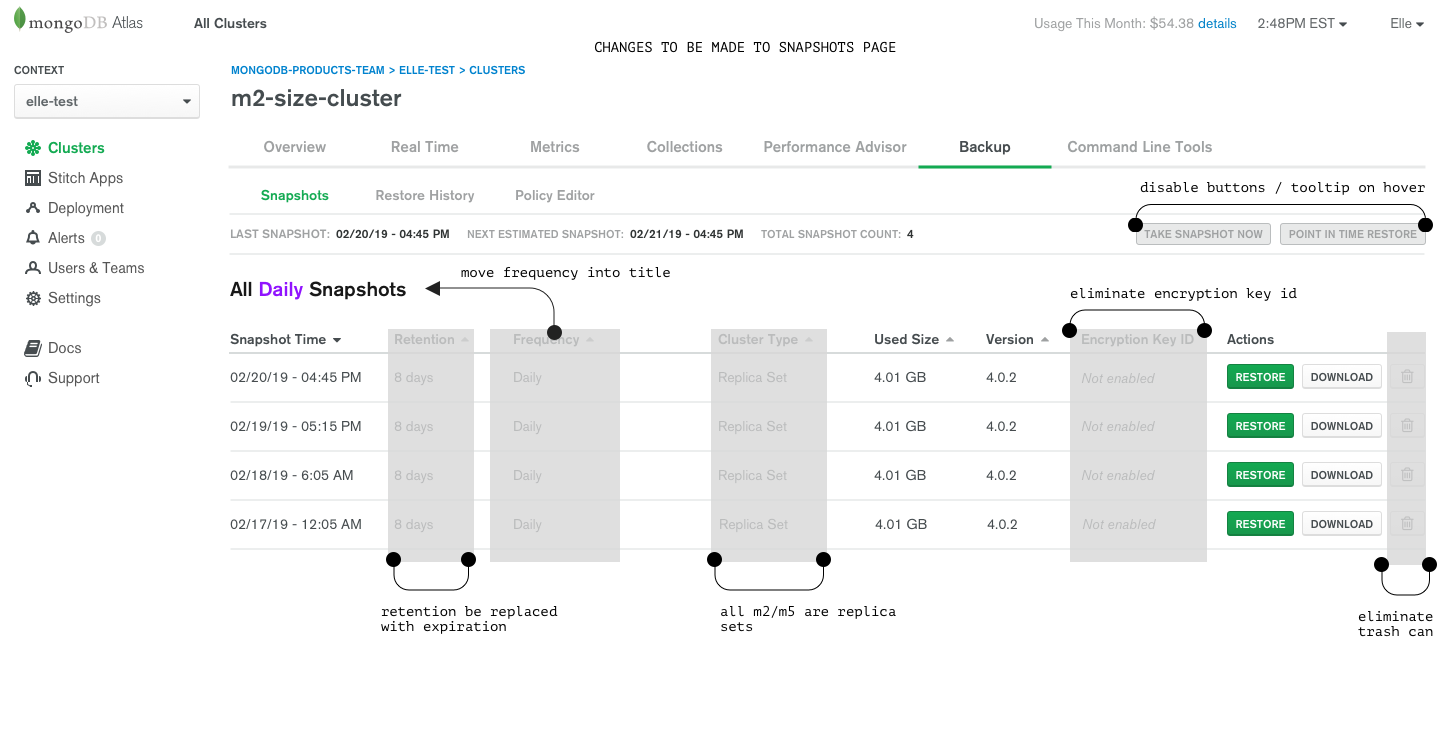1440x756 pixels.
Task: Click the All Daily Snapshots heading
Action: (318, 290)
